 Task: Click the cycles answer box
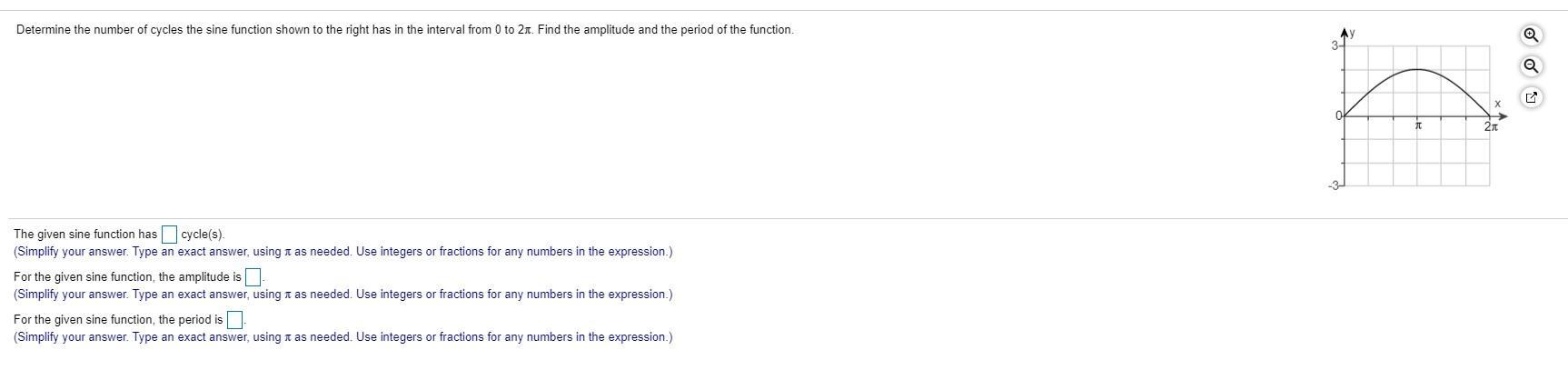(x=169, y=235)
